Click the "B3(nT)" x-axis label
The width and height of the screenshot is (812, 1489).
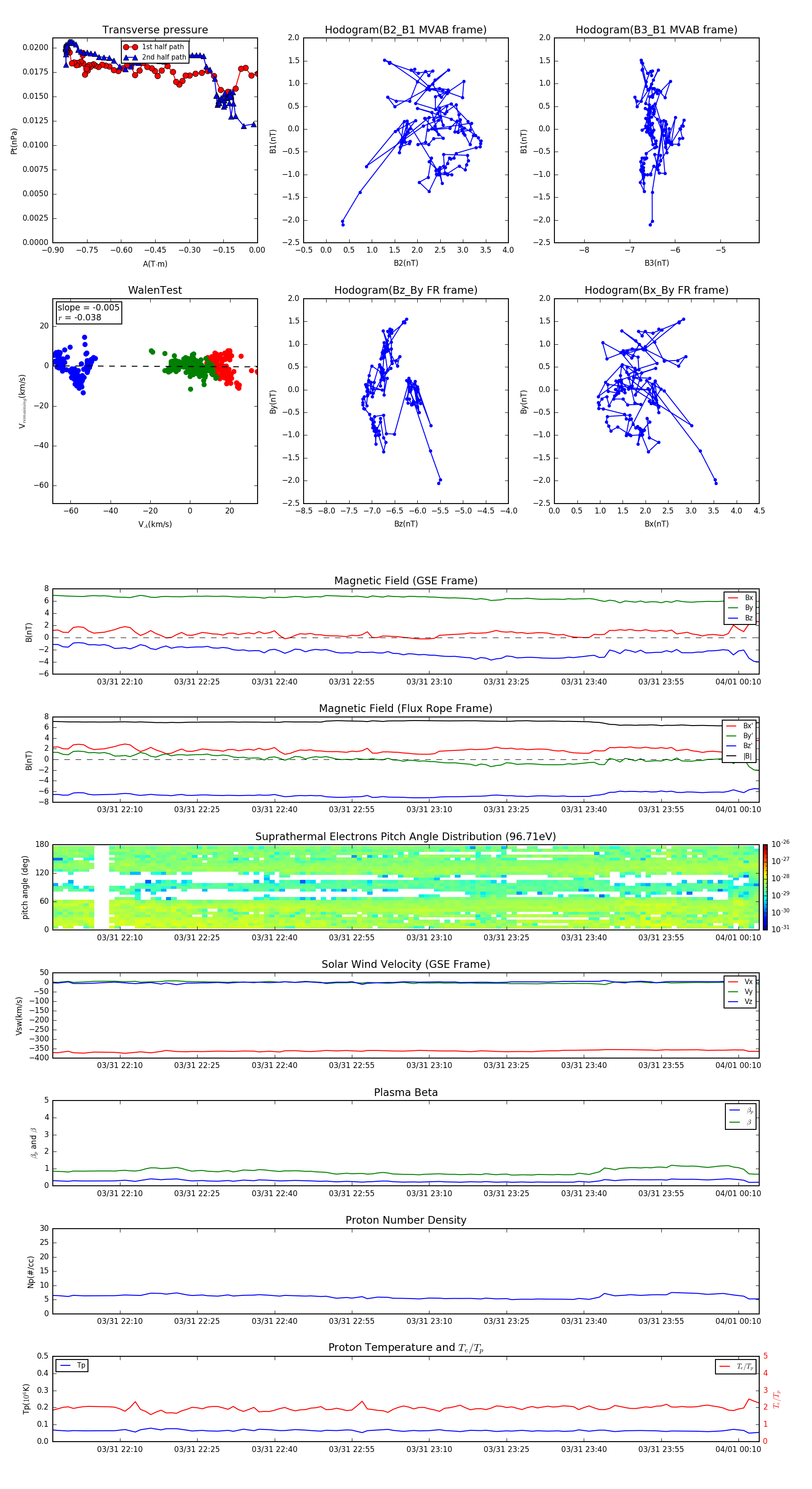(656, 263)
